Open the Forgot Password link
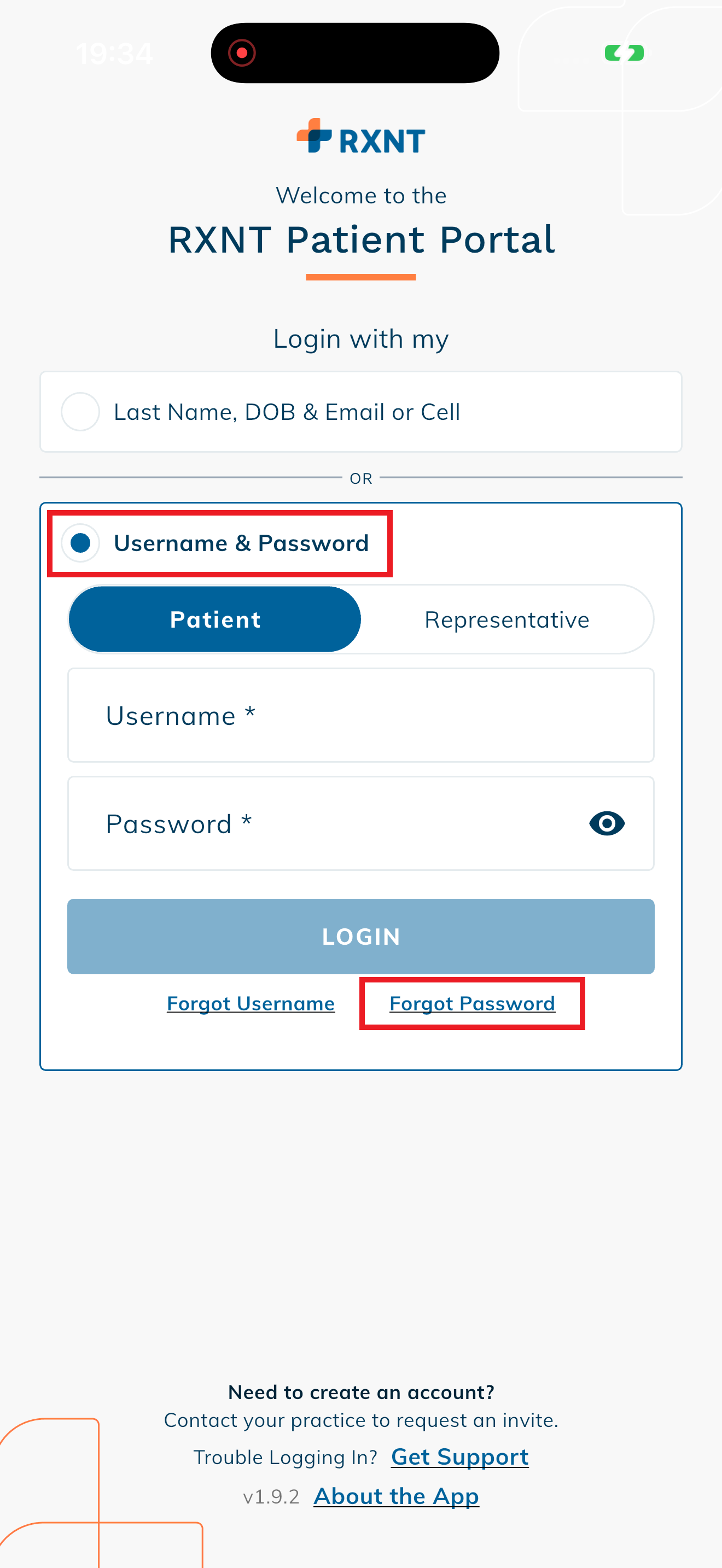This screenshot has width=722, height=1568. pos(472,1003)
